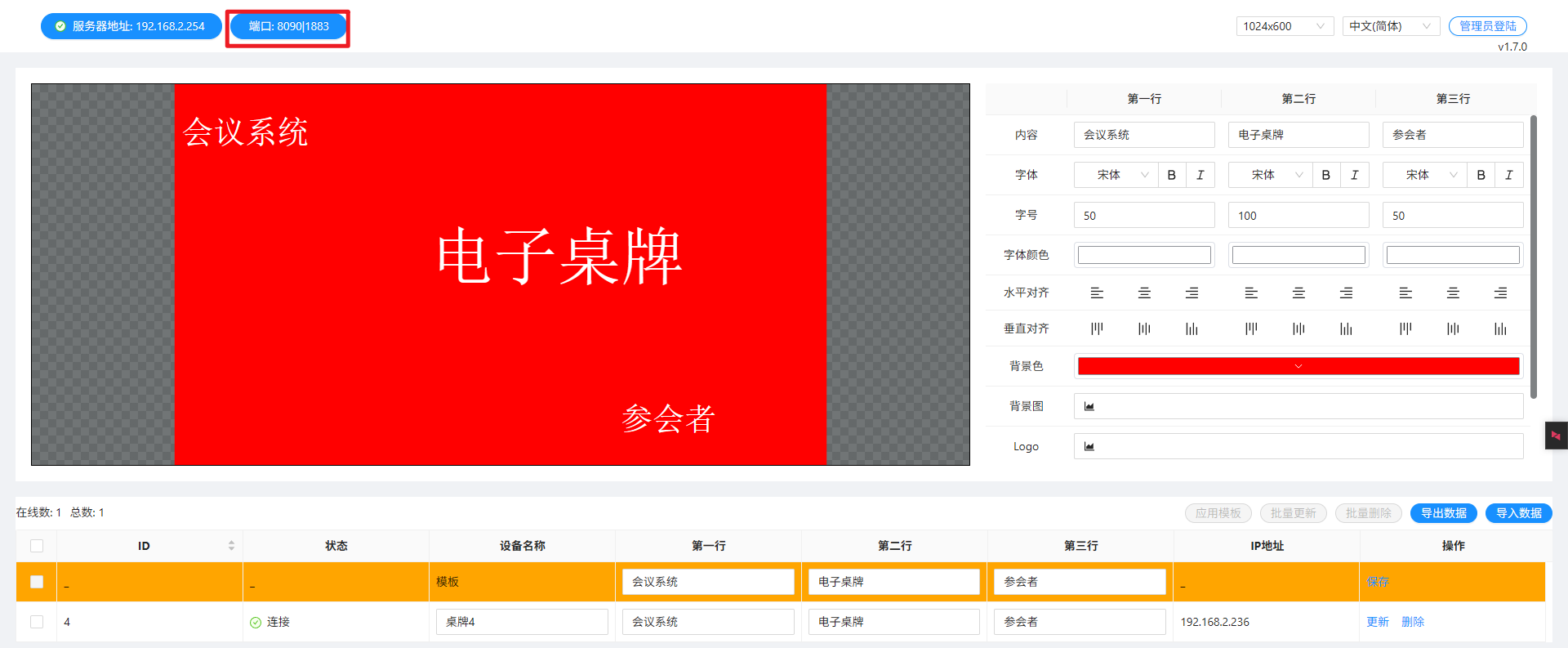Expand first row 宋体 font dropdown
This screenshot has width=1568, height=648.
click(x=1116, y=175)
